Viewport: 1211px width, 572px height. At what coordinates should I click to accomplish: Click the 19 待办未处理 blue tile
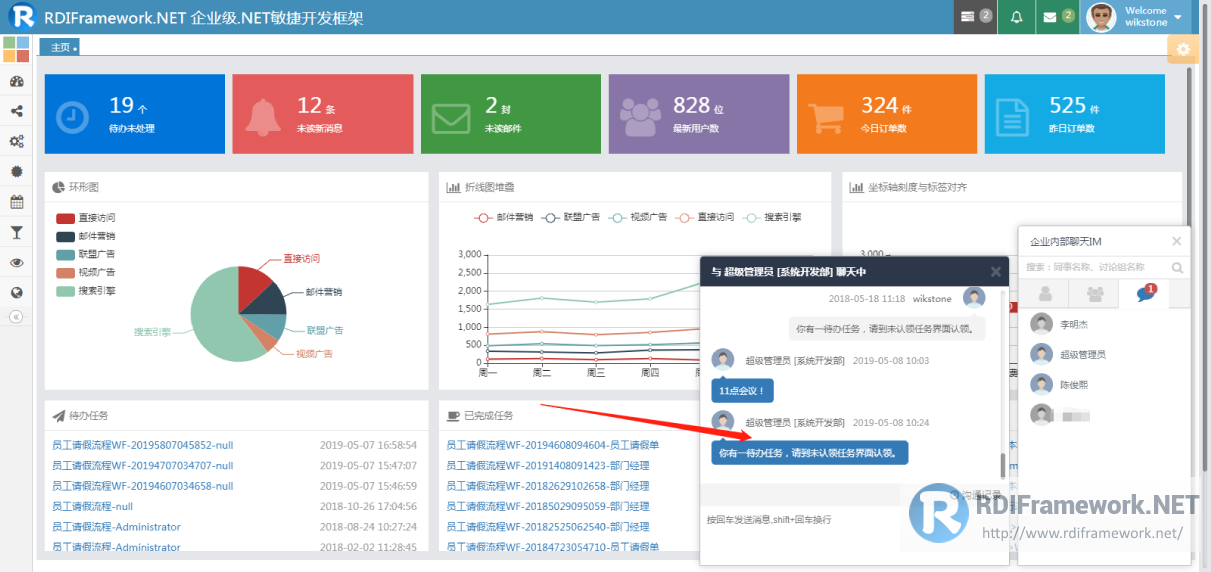135,114
